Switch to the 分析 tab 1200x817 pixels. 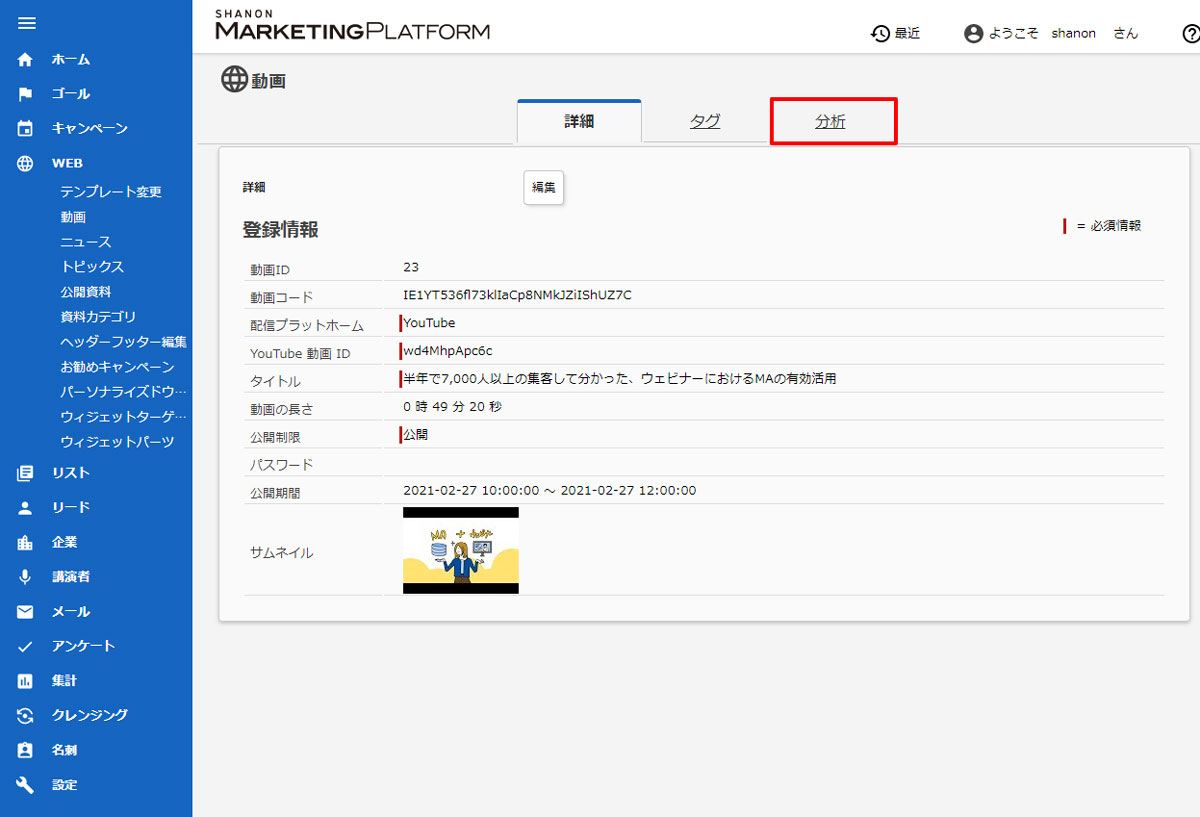pos(831,122)
